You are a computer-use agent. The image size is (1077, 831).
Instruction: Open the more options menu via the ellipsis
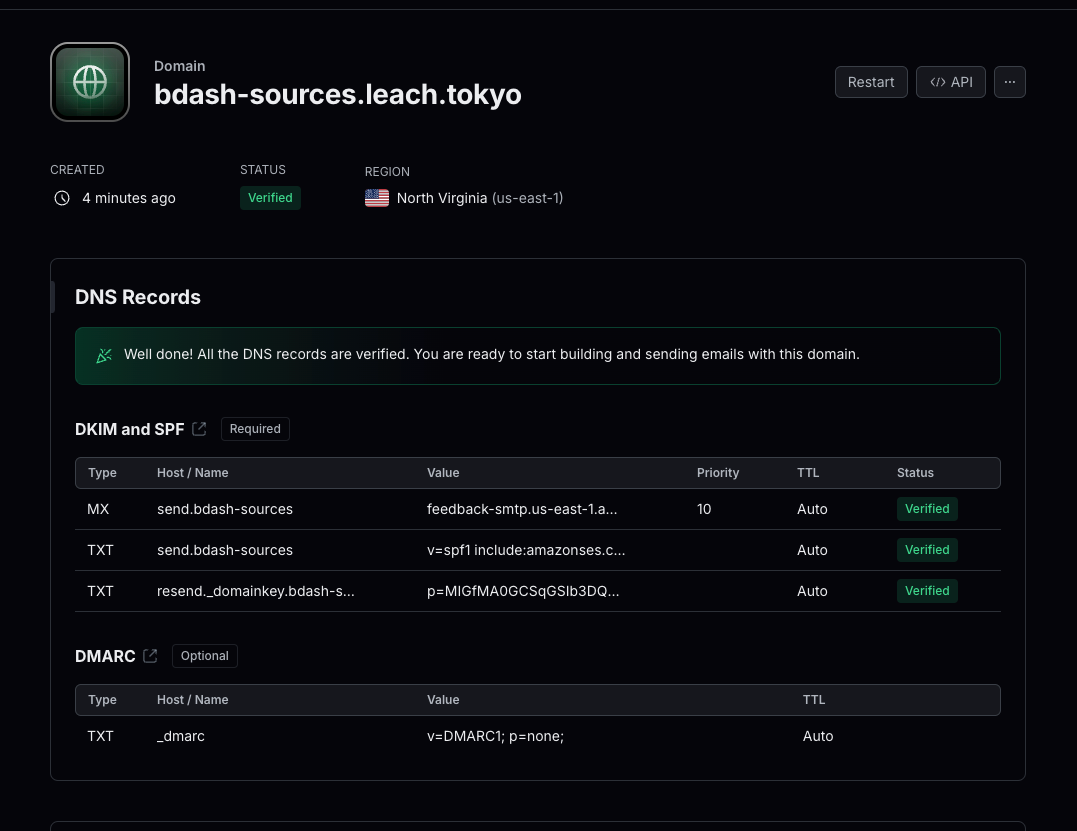pos(1009,82)
